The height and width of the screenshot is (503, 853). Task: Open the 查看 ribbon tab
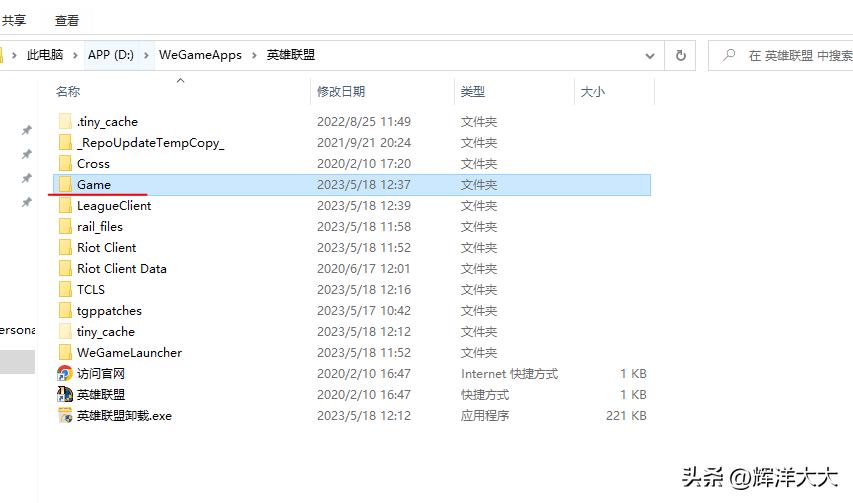click(x=67, y=21)
